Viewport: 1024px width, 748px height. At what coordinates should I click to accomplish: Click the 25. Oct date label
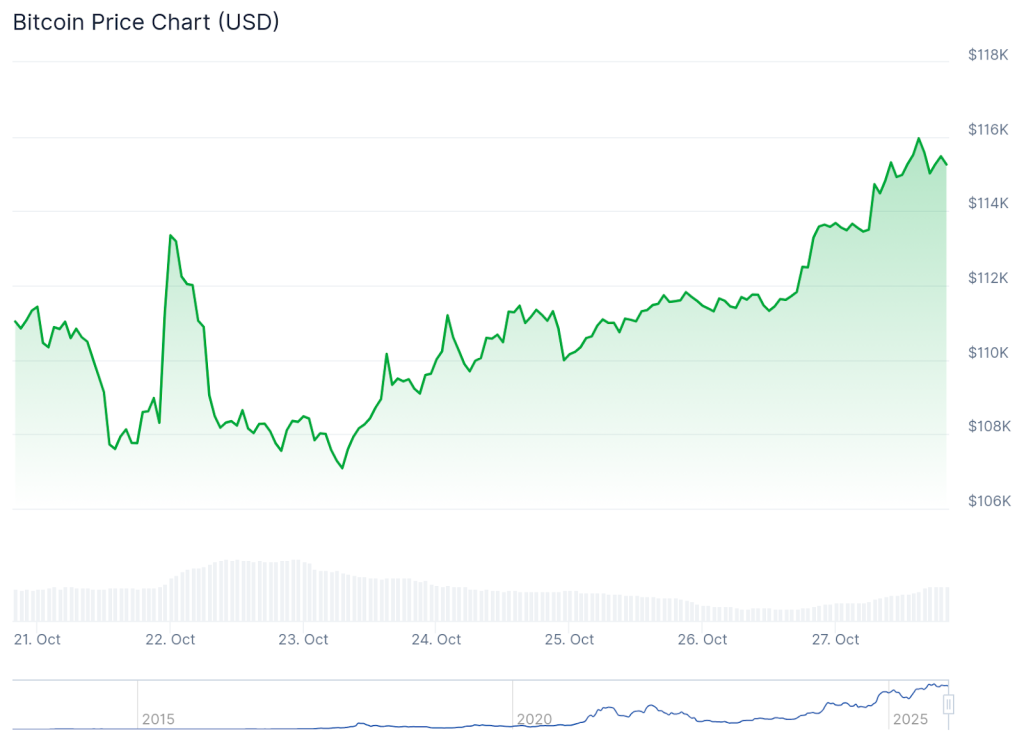[569, 639]
